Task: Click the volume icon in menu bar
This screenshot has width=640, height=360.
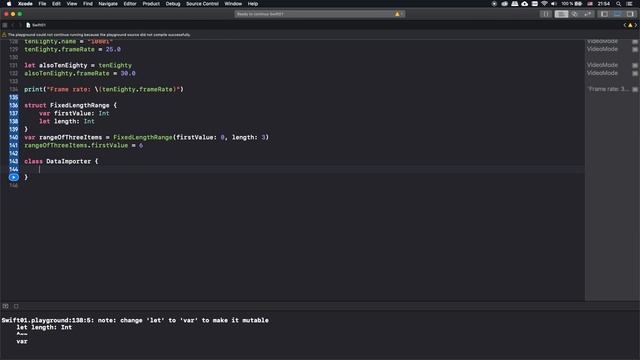Action: point(554,4)
